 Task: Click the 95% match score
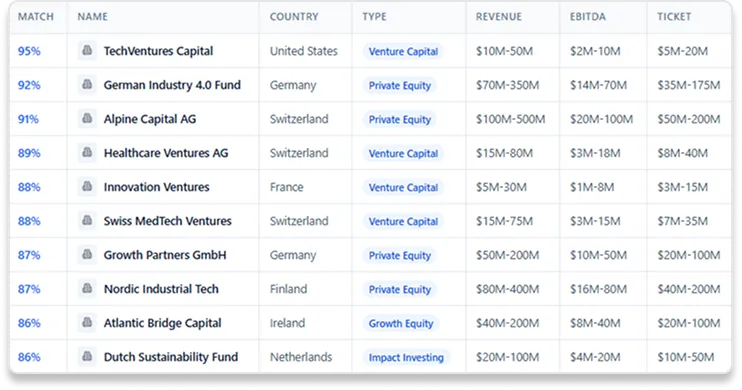pyautogui.click(x=29, y=51)
